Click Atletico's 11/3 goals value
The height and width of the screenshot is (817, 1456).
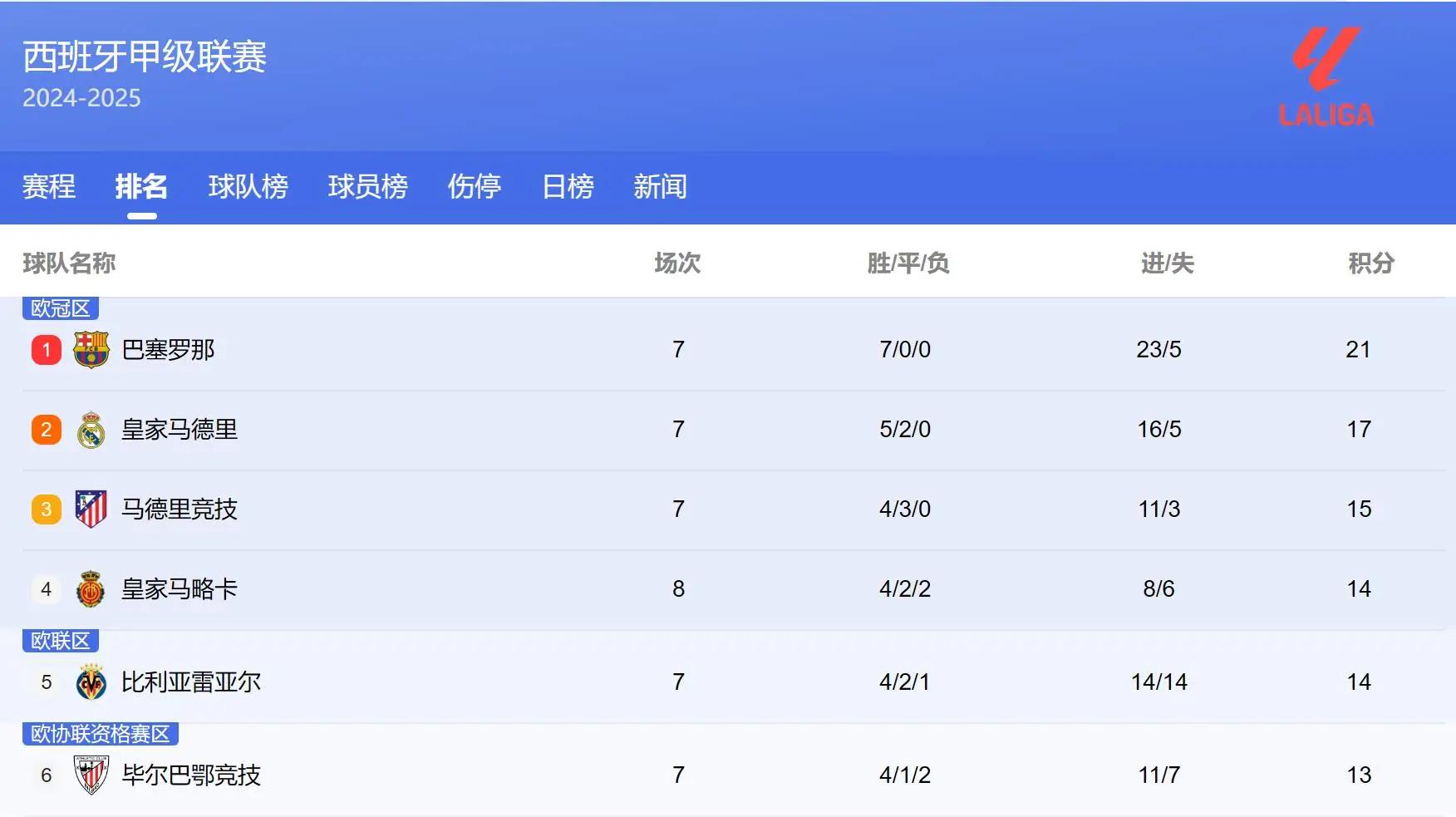[x=1158, y=509]
